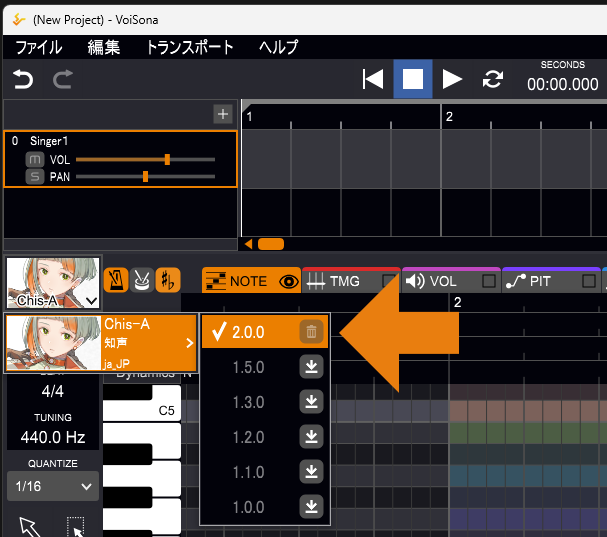607x537 pixels.
Task: Click the scroll-left arrow of track scrollbar
Action: tap(249, 244)
